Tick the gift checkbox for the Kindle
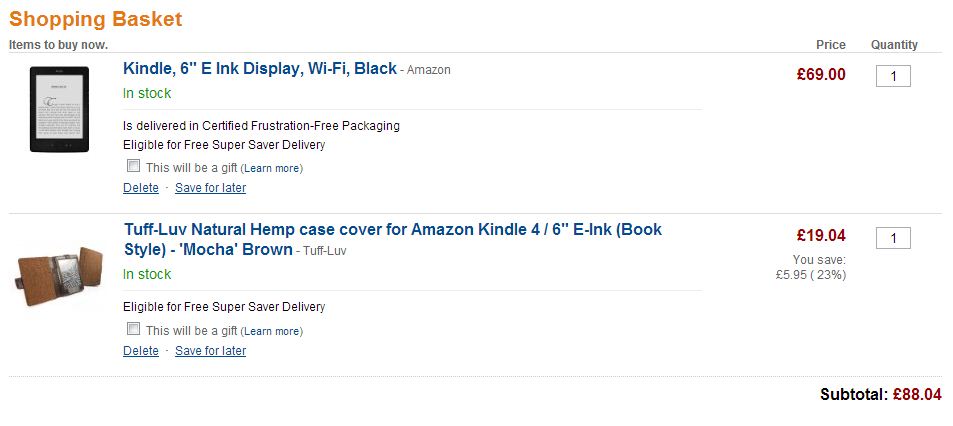Screen dimensions: 953x426 tap(133, 166)
